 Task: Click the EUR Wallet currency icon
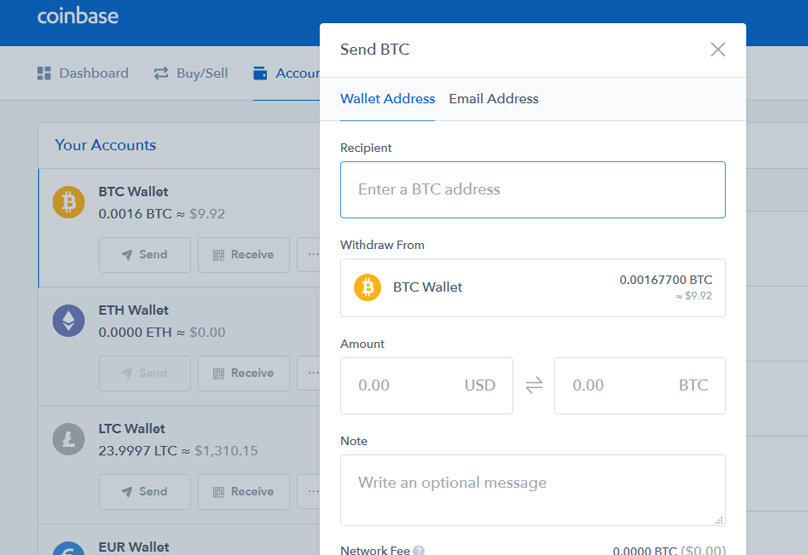(x=69, y=548)
